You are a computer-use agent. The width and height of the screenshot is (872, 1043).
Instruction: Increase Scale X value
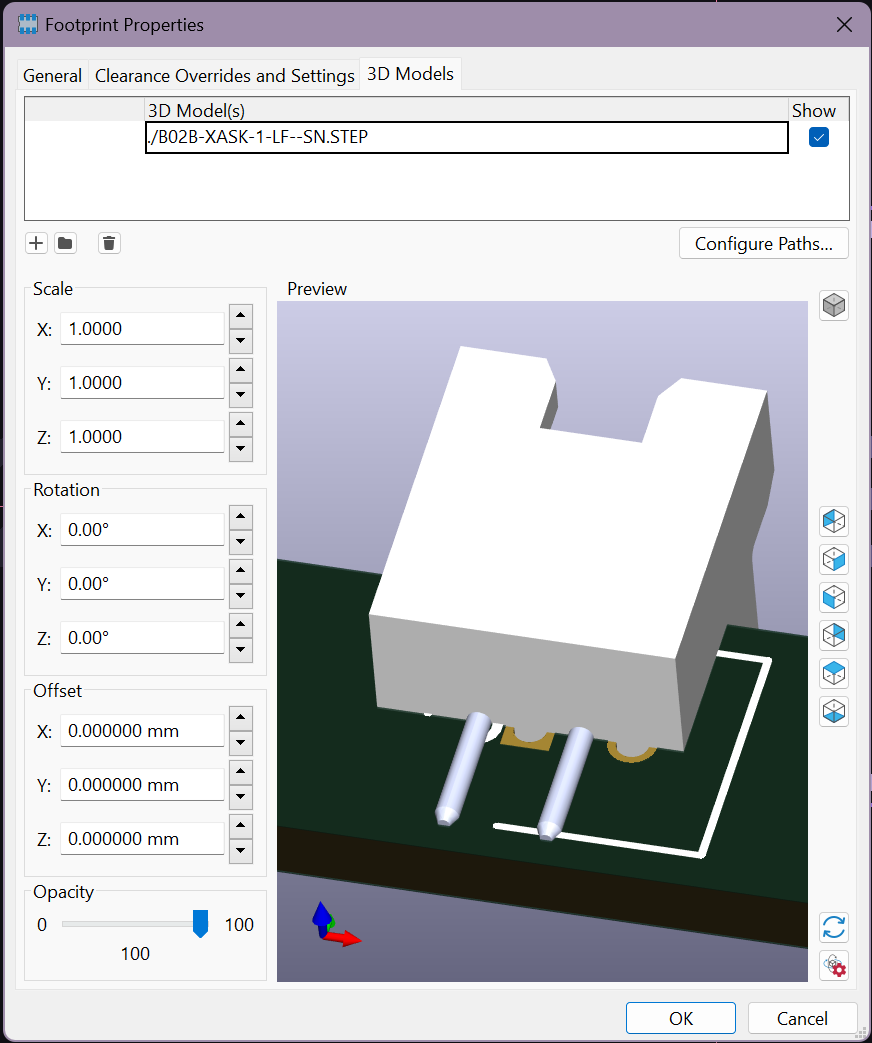[241, 316]
